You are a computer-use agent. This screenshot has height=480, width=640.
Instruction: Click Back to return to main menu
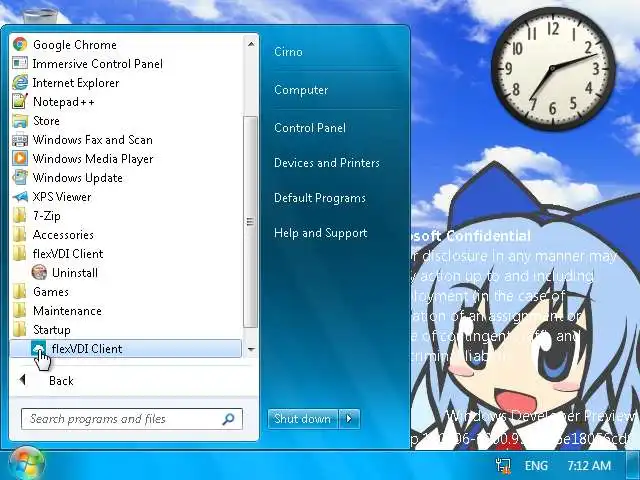coord(61,380)
